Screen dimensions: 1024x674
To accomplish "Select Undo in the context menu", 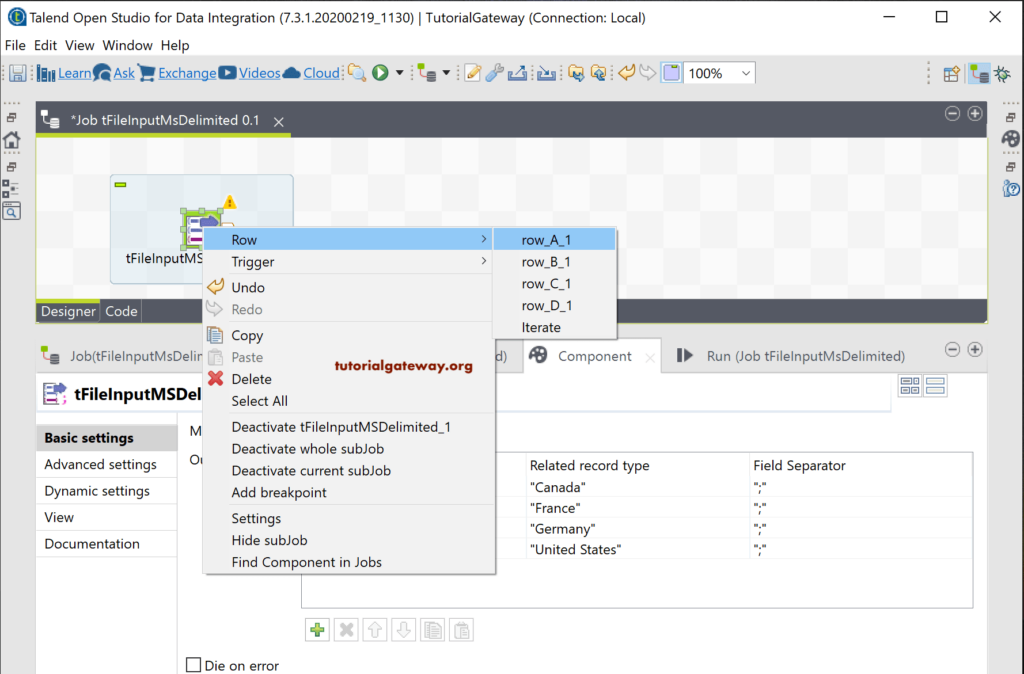I will click(349, 287).
